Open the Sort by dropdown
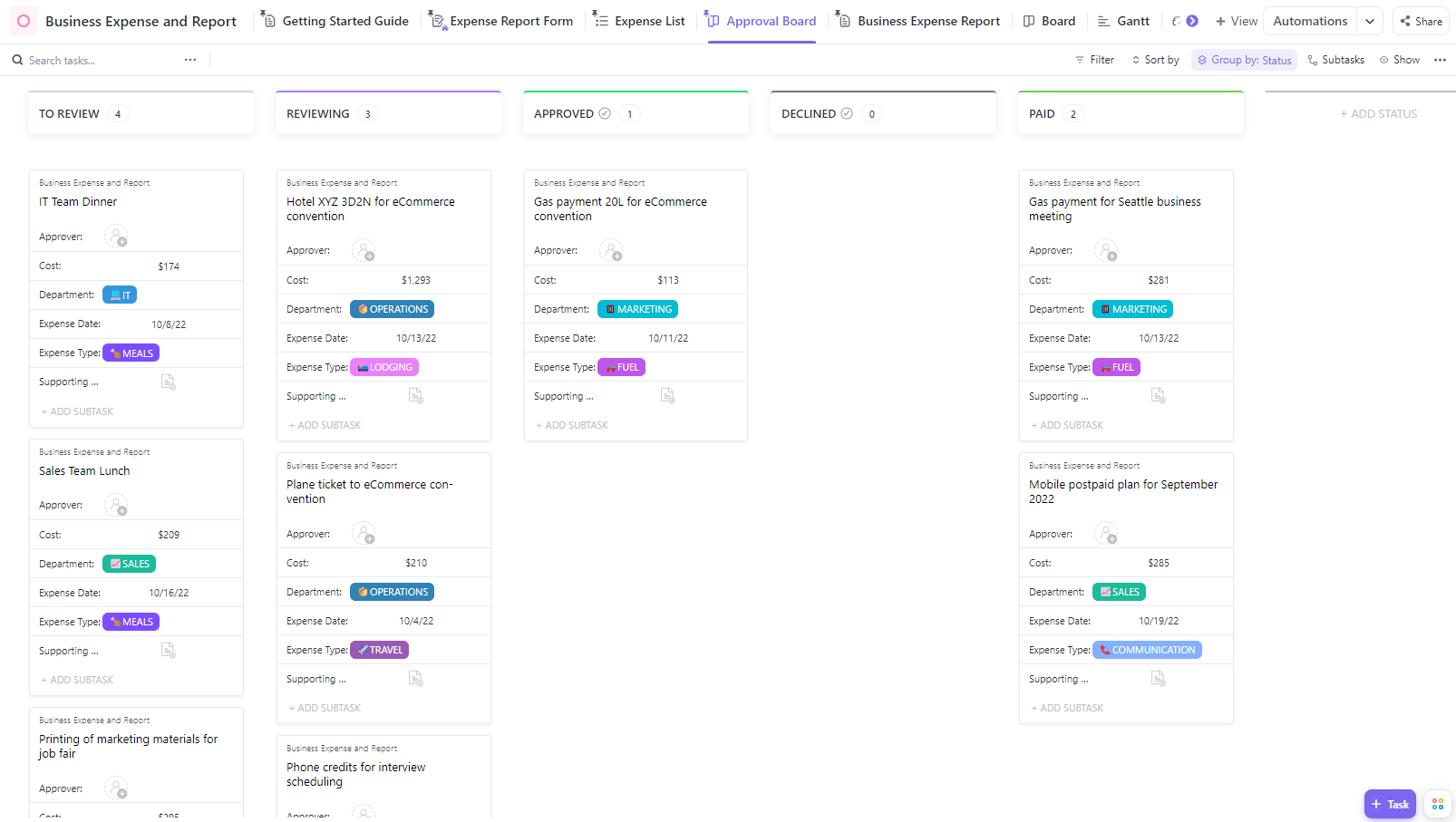This screenshot has width=1456, height=822. tap(1155, 60)
